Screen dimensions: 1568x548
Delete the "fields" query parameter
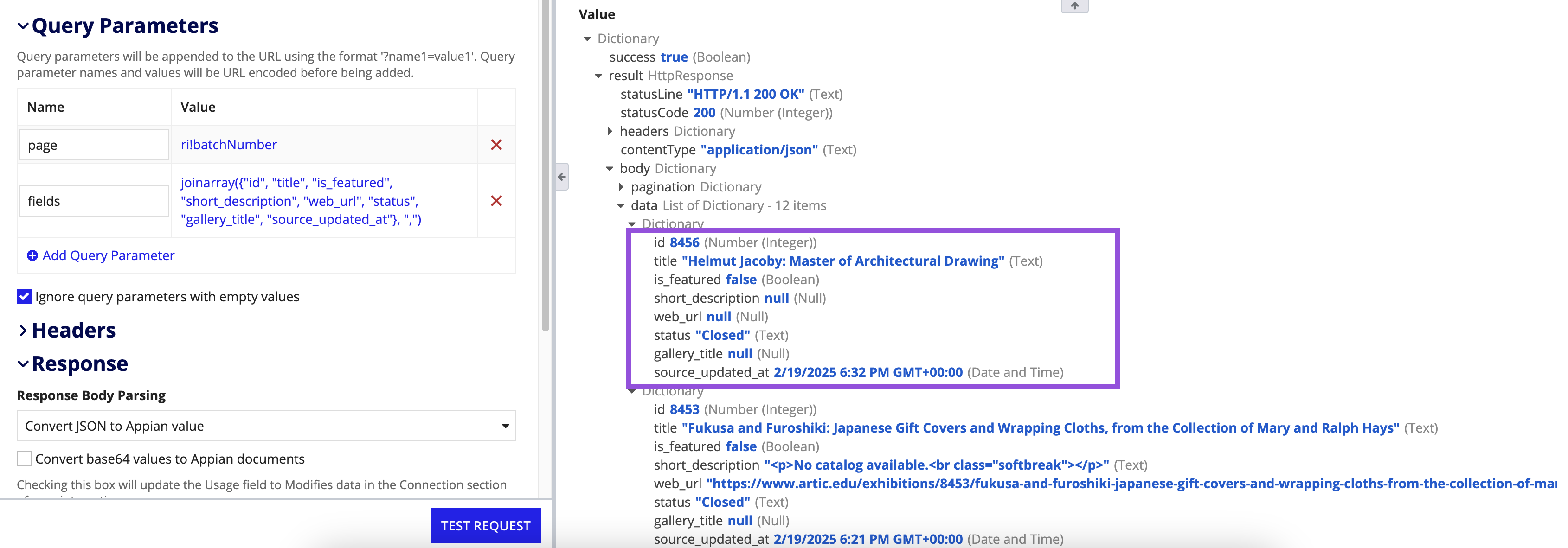click(x=497, y=201)
